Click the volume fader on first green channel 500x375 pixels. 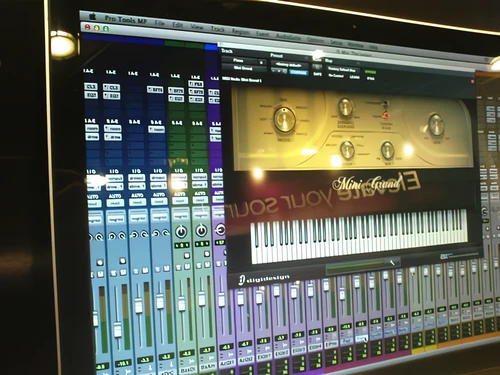pos(182,304)
